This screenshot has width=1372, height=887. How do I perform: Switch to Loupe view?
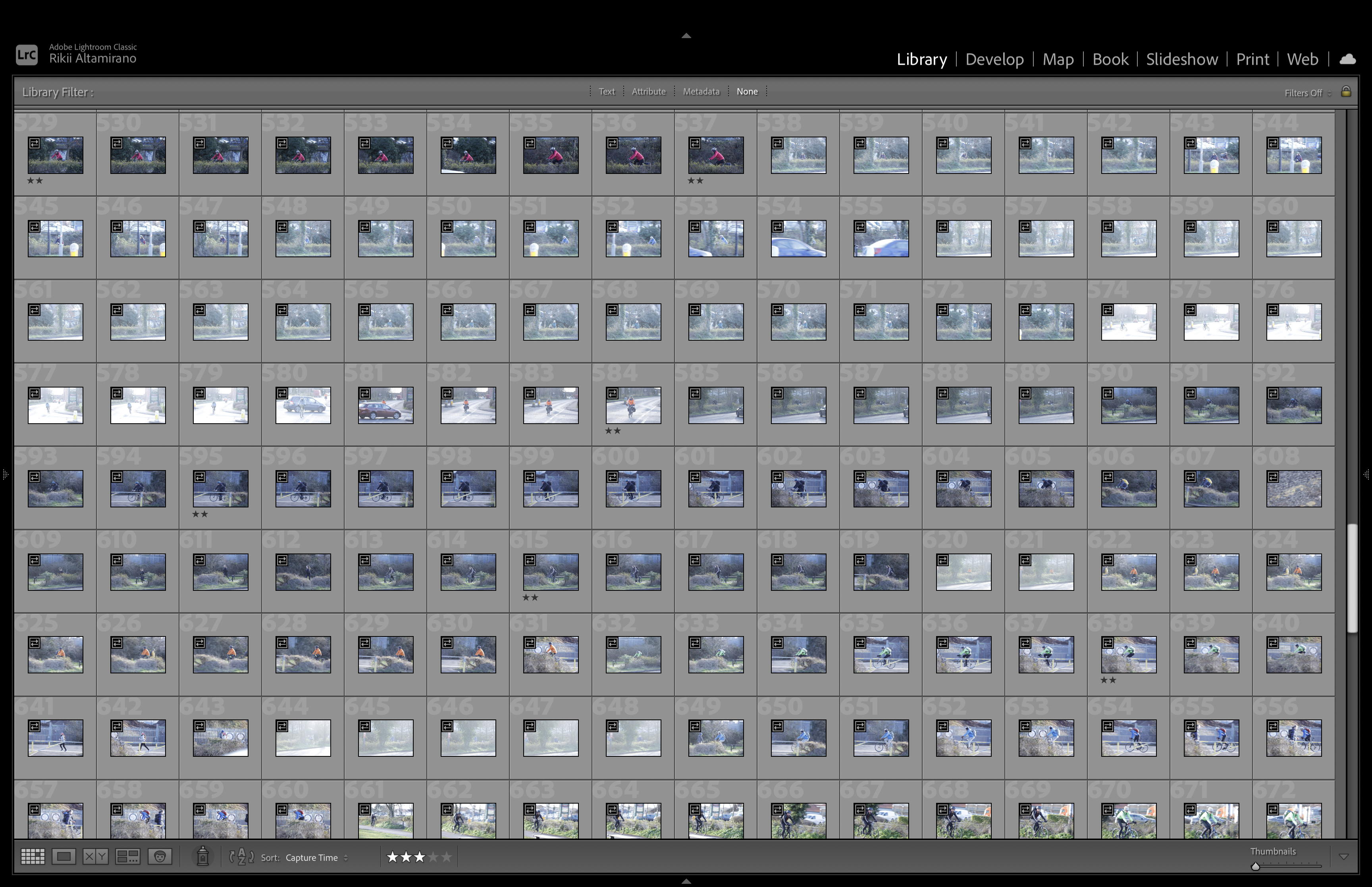64,856
